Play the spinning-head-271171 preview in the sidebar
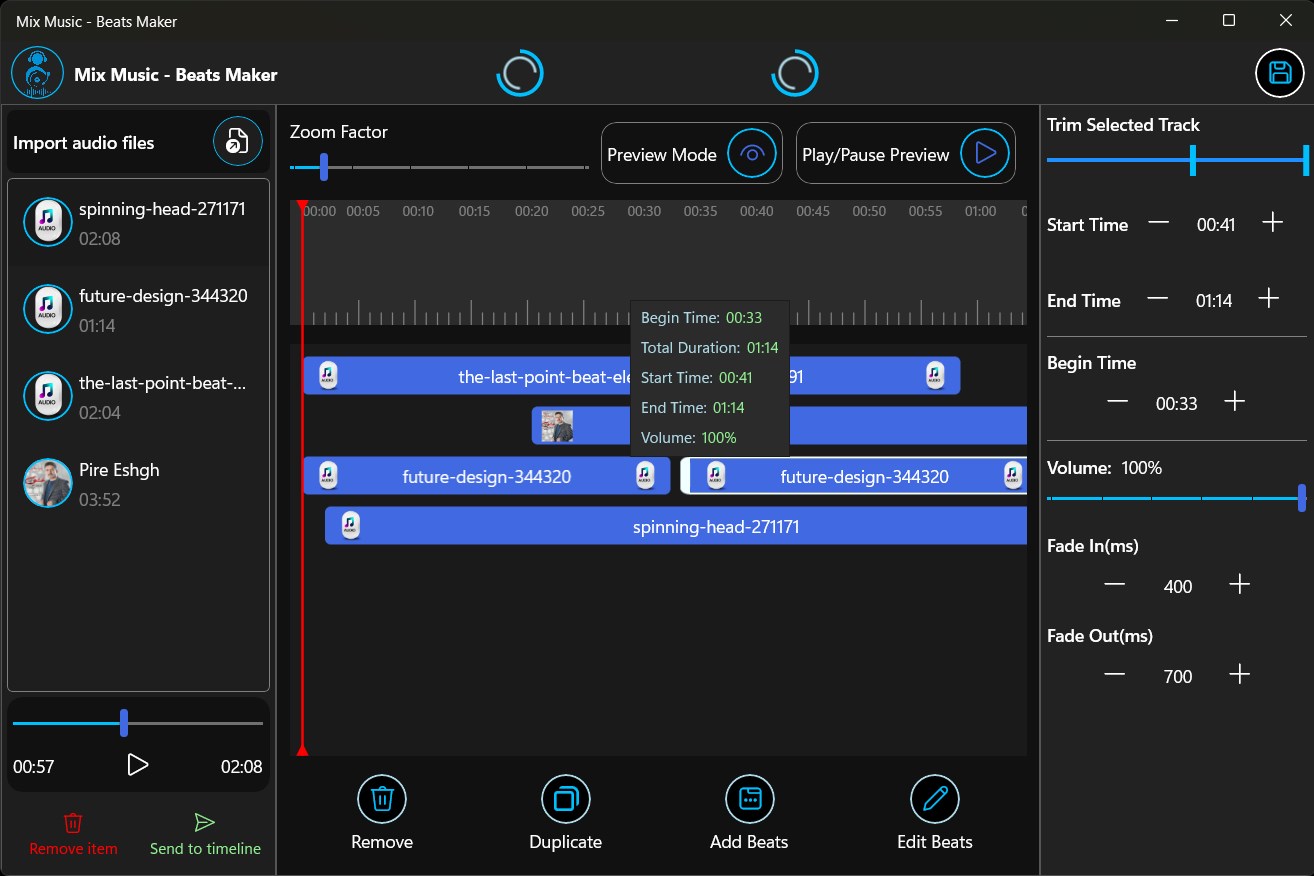 pos(138,766)
